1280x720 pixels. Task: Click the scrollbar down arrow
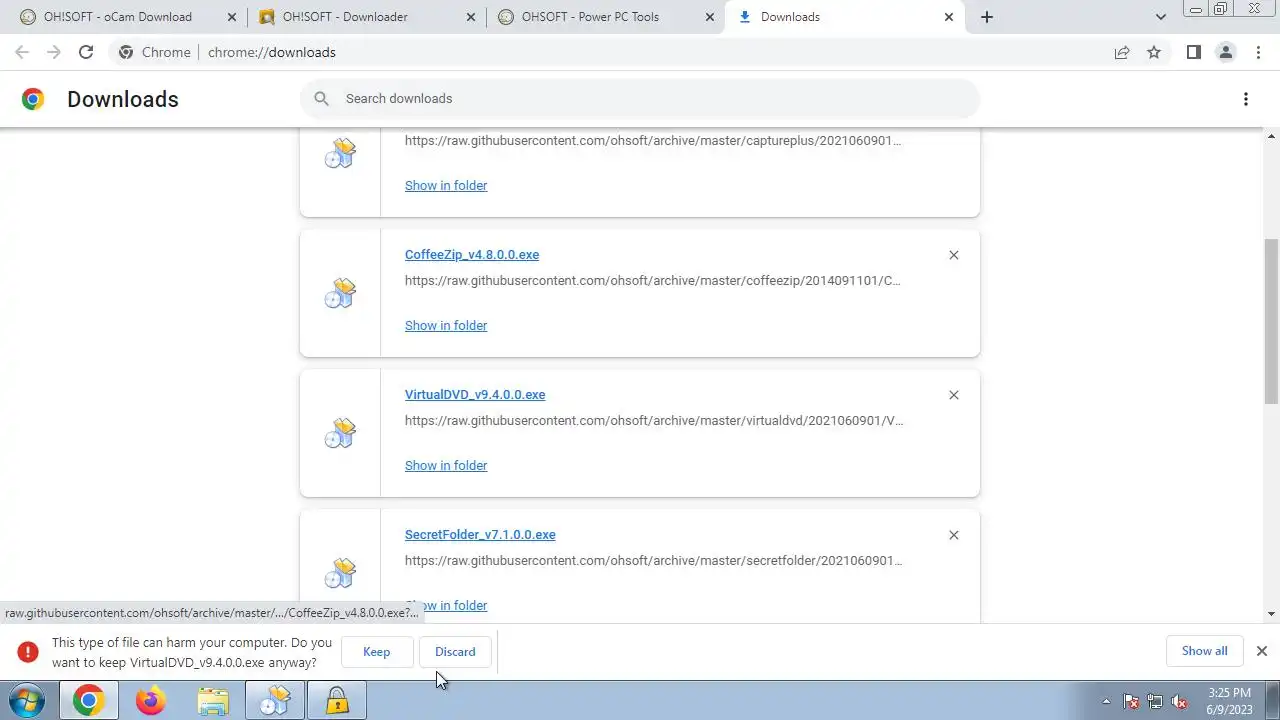coord(1272,614)
